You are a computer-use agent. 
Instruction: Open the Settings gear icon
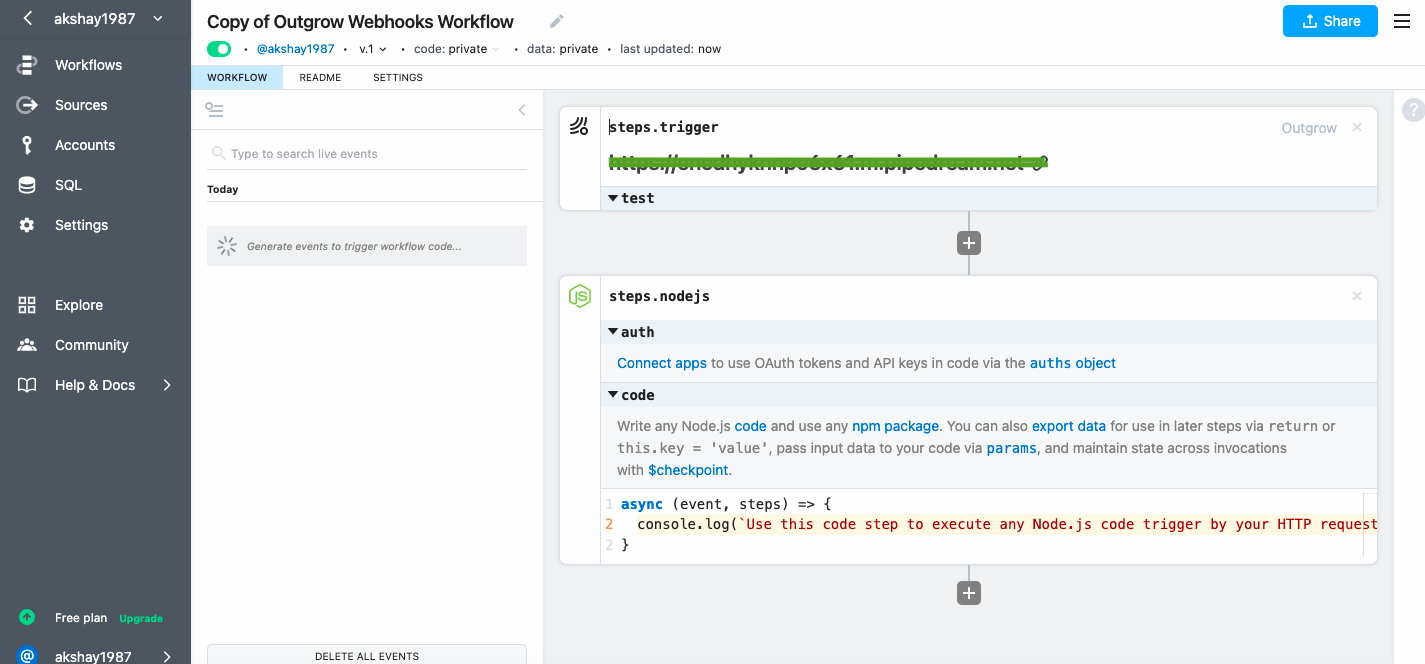(x=27, y=225)
